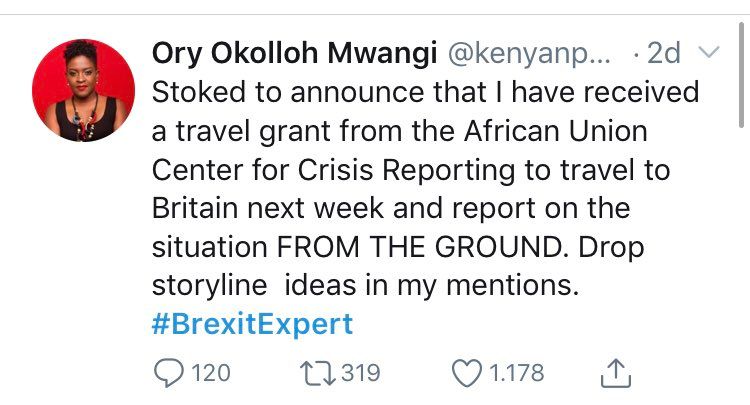Viewport: 750px width, 405px height.
Task: Retweet this post using the arrows icon
Action: tap(312, 373)
